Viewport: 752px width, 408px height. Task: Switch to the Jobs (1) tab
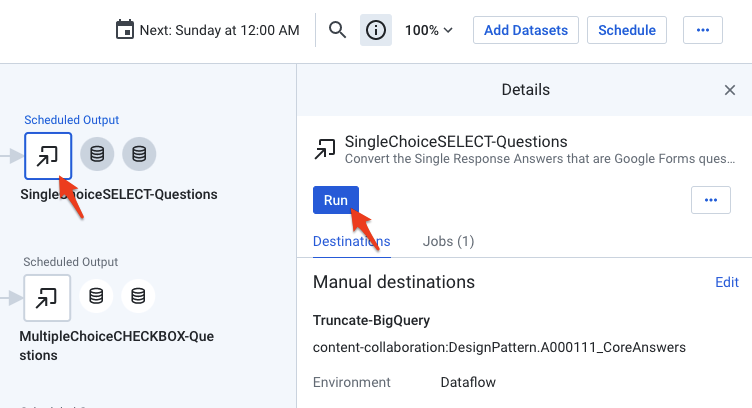[x=448, y=241]
